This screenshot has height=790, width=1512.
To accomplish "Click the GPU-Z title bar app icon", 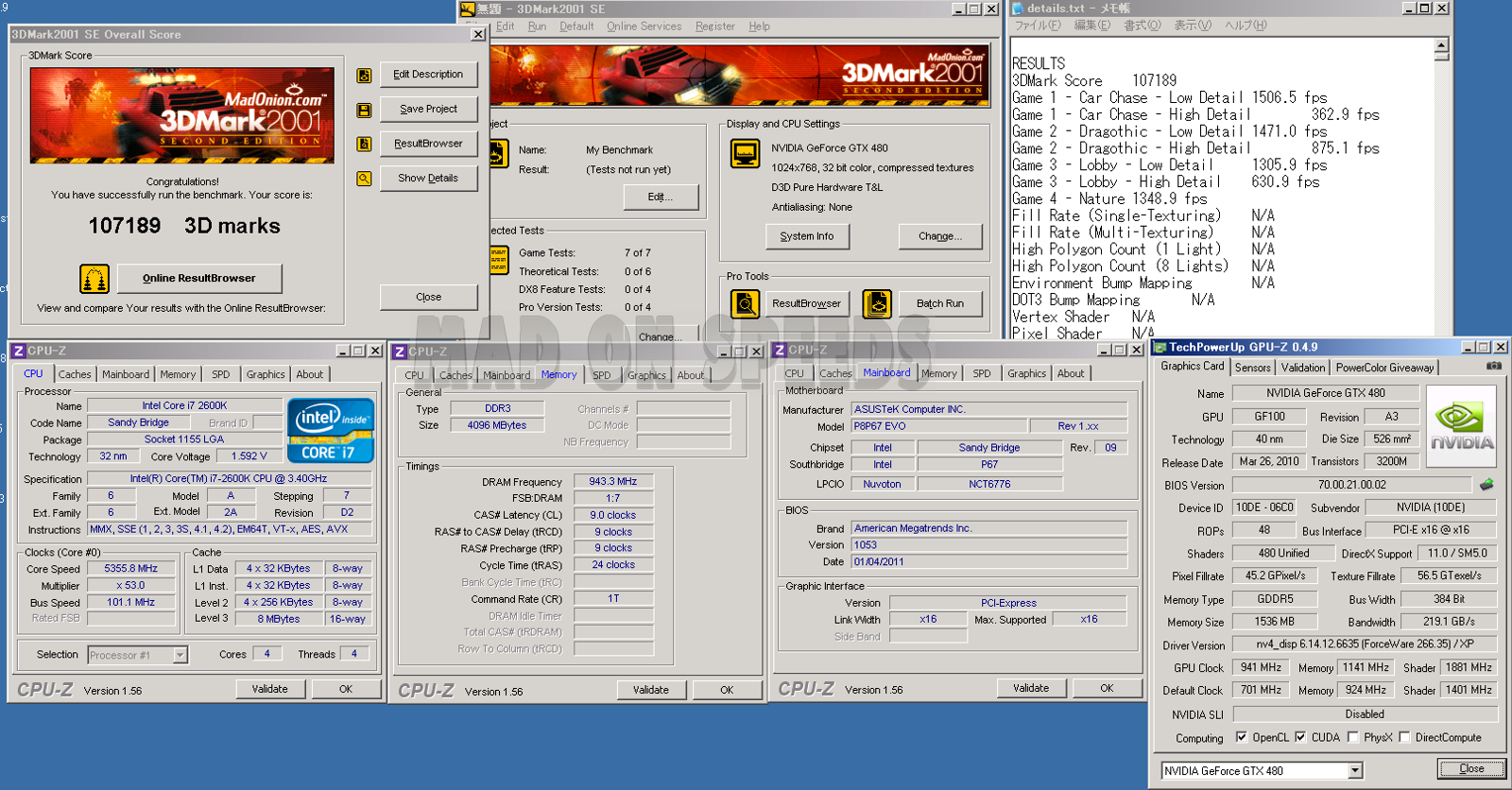I will 1160,347.
